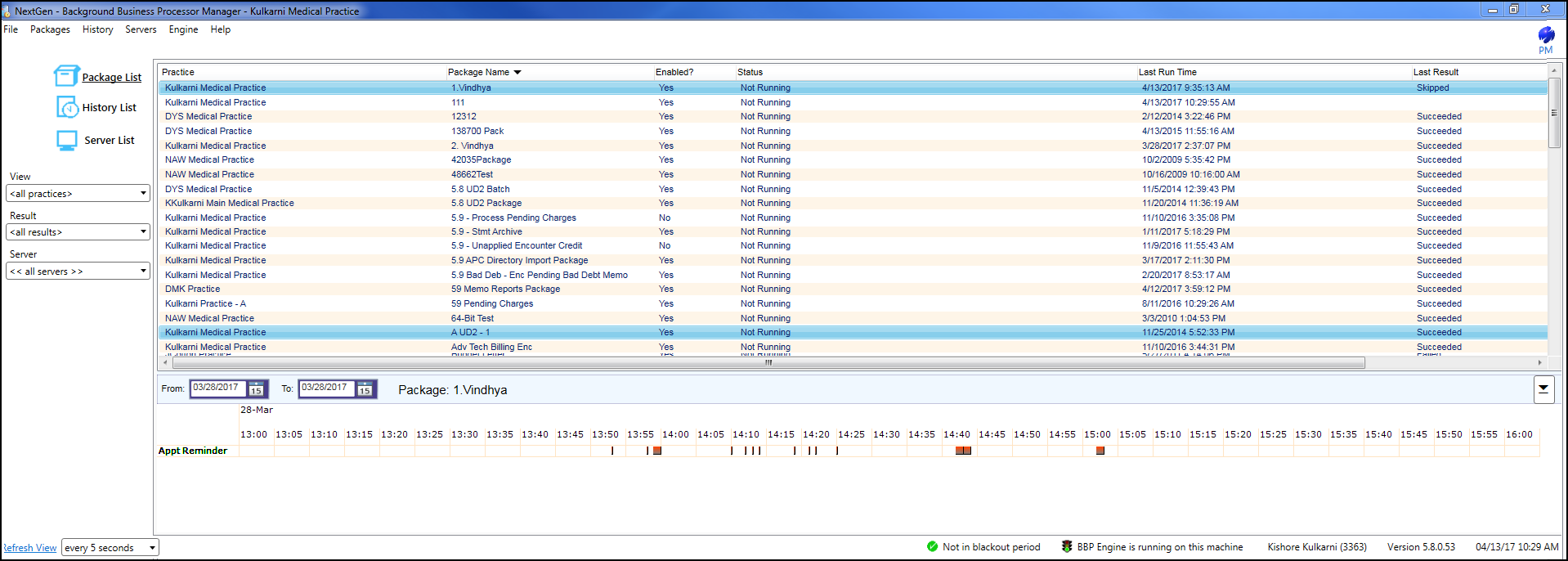Open the Help menu
Screen dimensions: 1568x561
220,29
